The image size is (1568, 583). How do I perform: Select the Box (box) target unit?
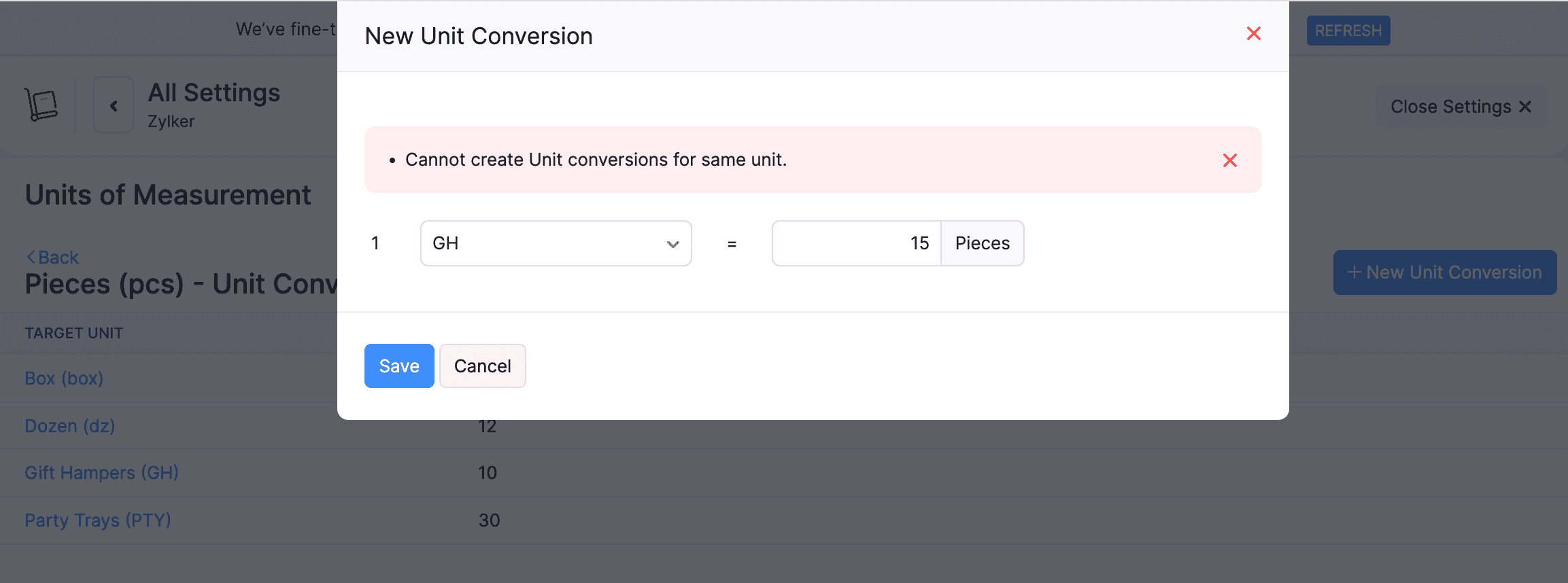click(63, 378)
